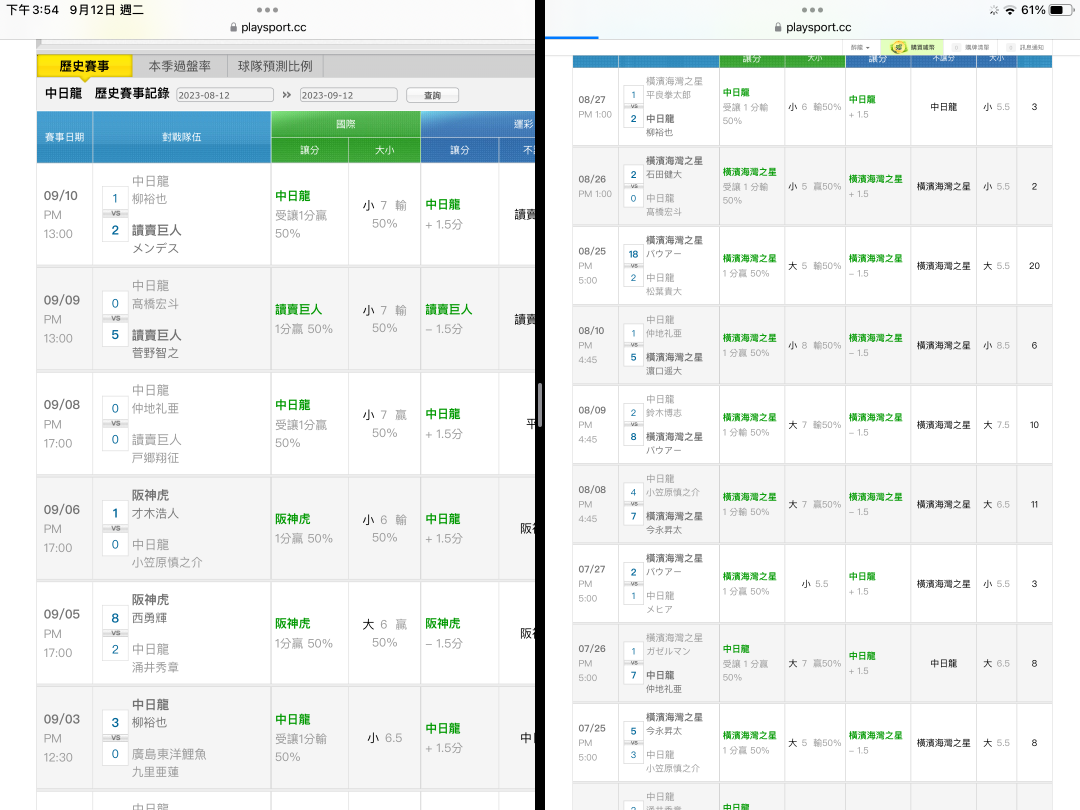Click 大 7.5 in 08/09 row
Screen dimensions: 1080x810
click(x=996, y=425)
